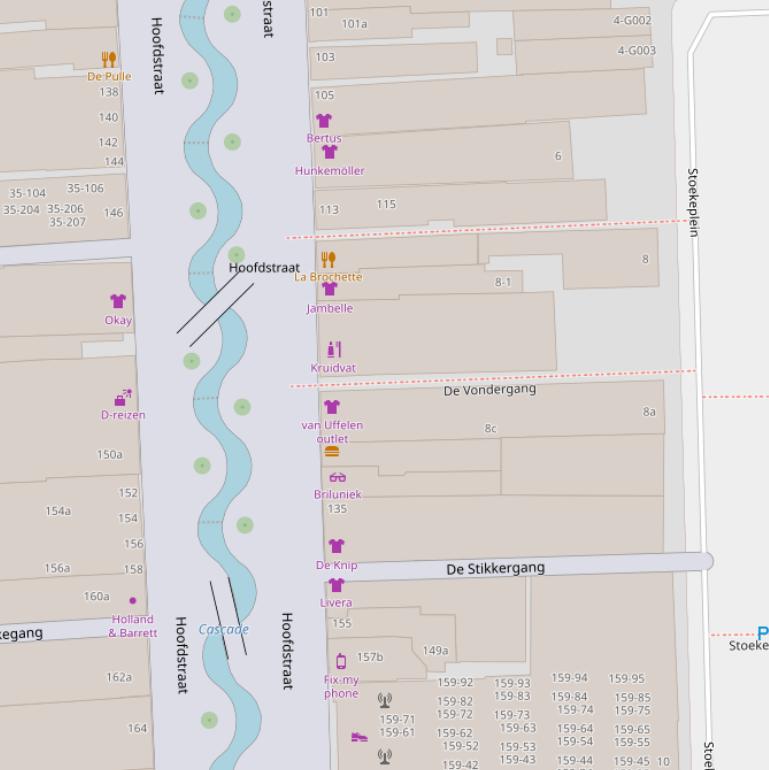Select the Livera shop icon
This screenshot has height=770, width=769.
(x=336, y=586)
